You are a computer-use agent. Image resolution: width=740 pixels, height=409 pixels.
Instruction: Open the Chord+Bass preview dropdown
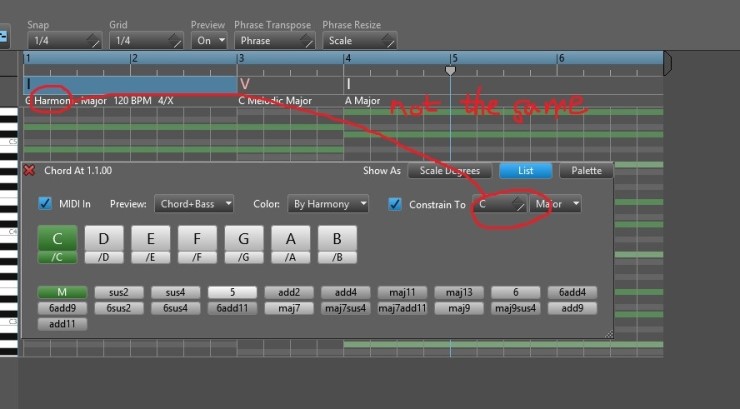tap(194, 204)
